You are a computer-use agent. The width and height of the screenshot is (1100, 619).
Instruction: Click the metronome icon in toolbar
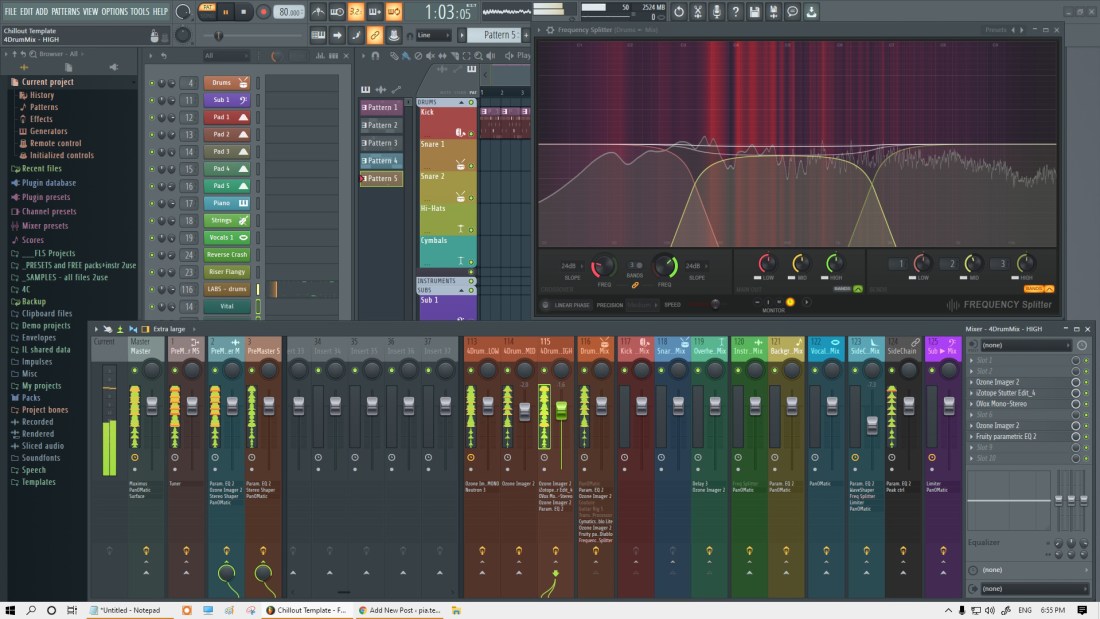[318, 12]
